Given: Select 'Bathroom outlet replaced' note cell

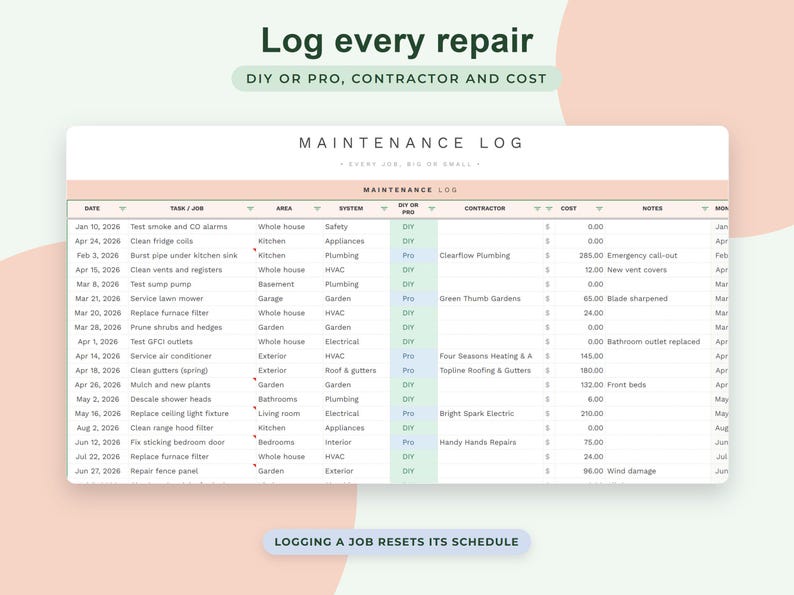Looking at the screenshot, I should [x=658, y=342].
